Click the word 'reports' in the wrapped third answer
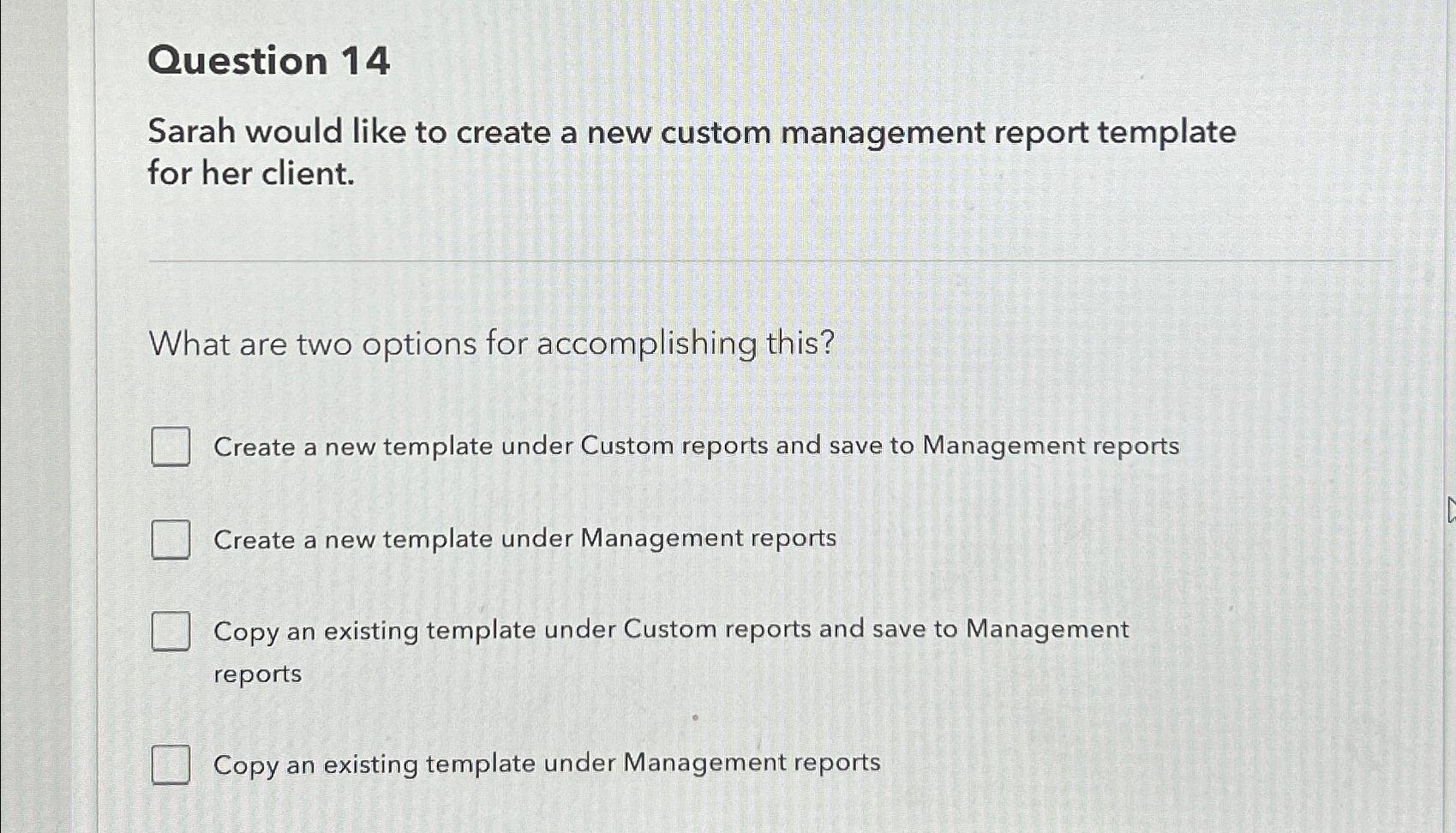Image resolution: width=1456 pixels, height=833 pixels. 256,674
